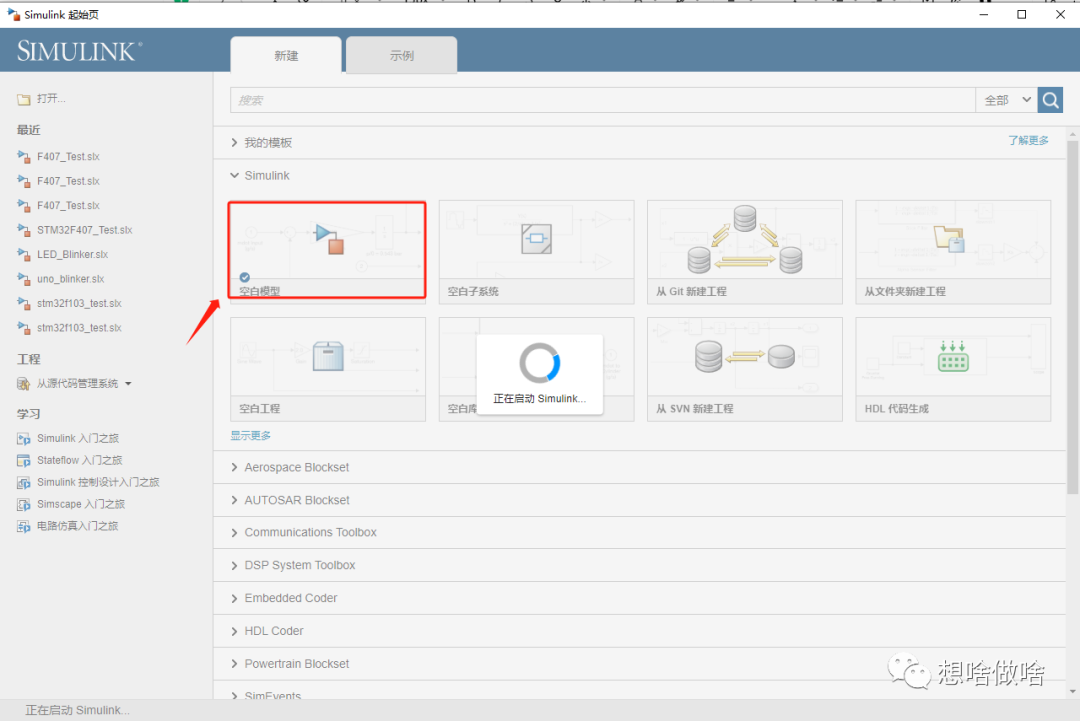Click the model icon beside STM32F407_Test.slx

[x=24, y=230]
